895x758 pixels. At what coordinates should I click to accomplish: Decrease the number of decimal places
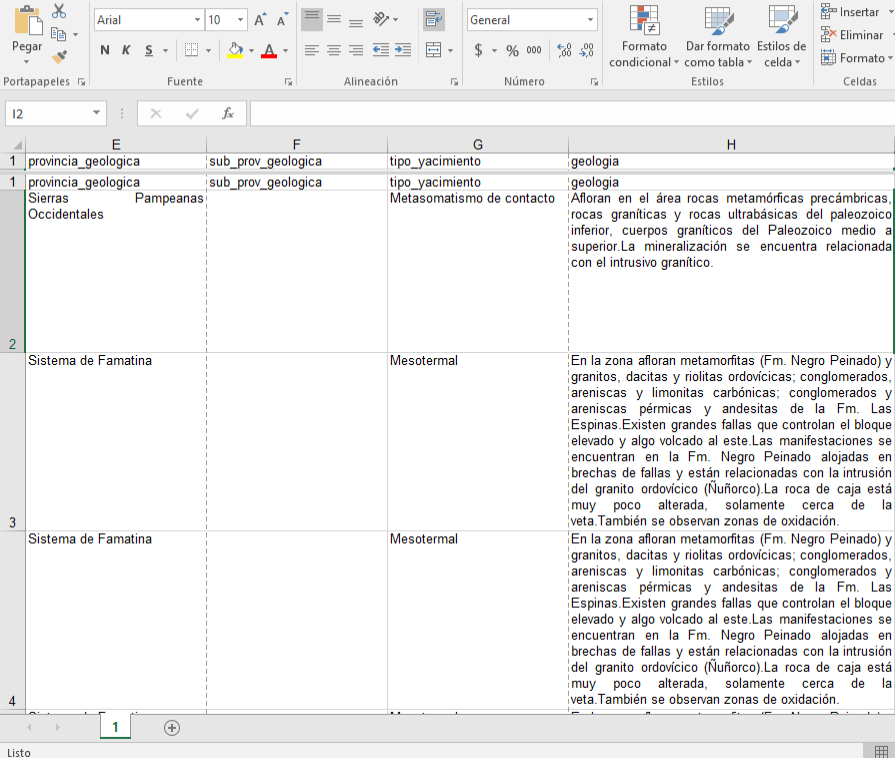click(x=586, y=50)
